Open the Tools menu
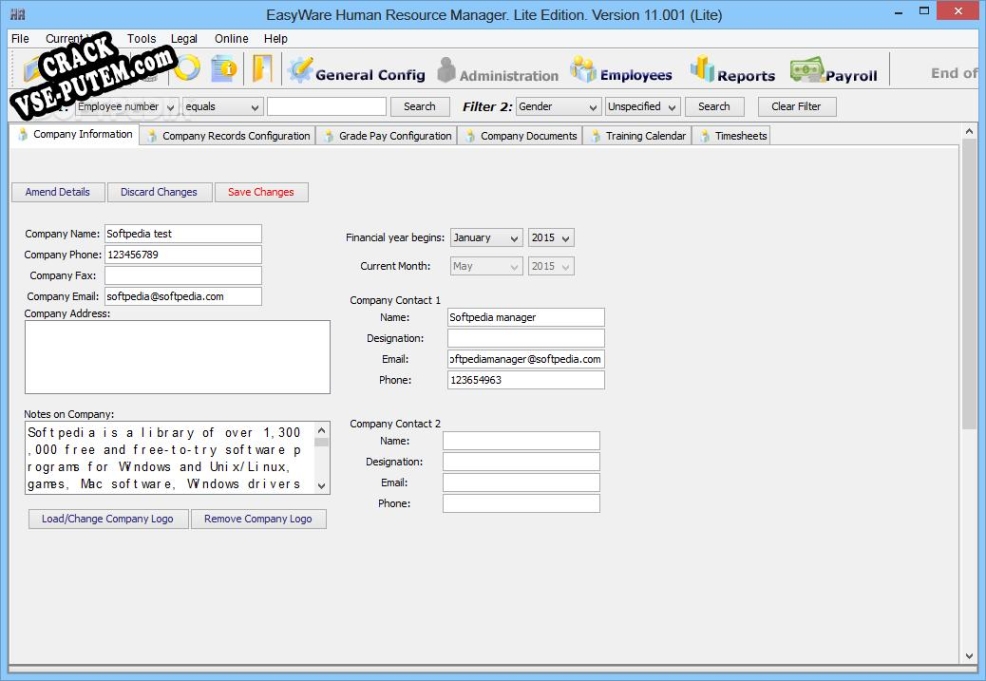The height and width of the screenshot is (681, 986). pos(141,38)
